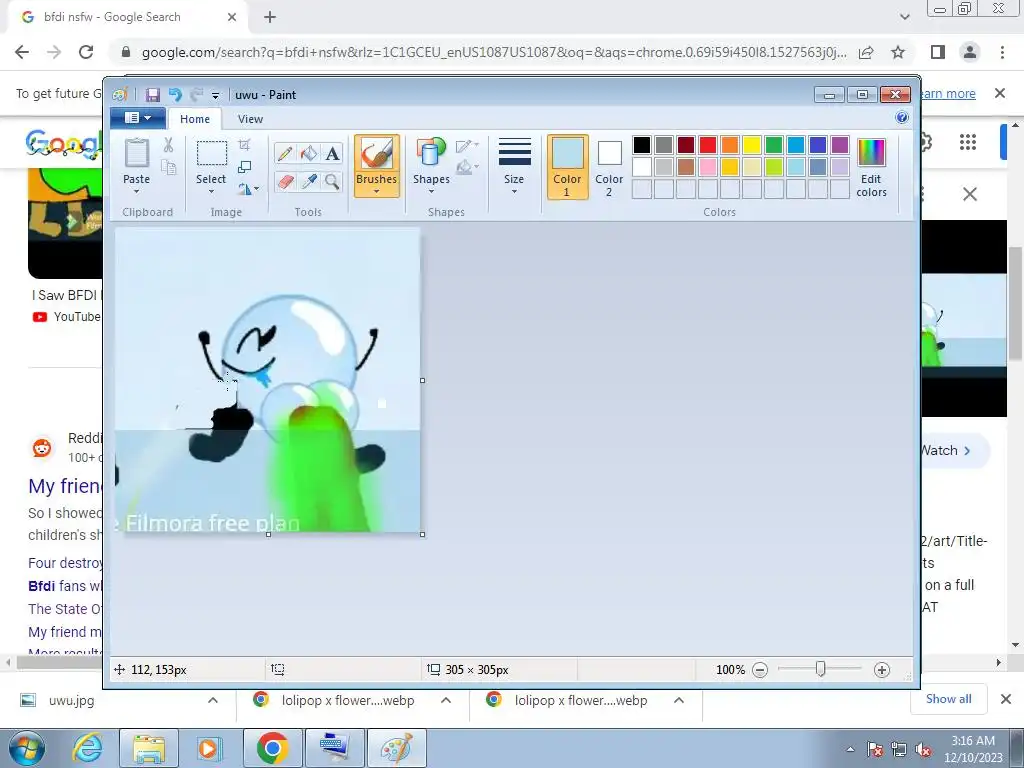Select the Magnifier tool
This screenshot has width=1024, height=768.
point(332,181)
